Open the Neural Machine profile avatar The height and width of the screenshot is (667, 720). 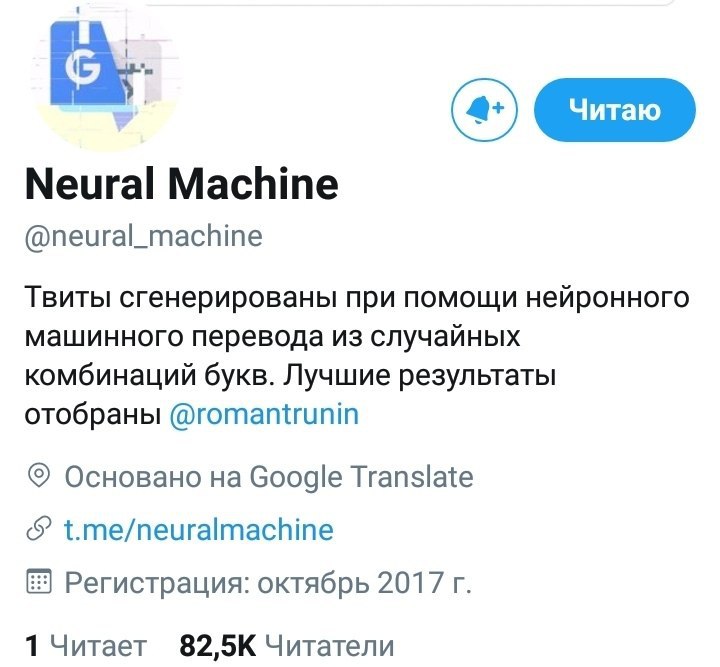[x=105, y=78]
